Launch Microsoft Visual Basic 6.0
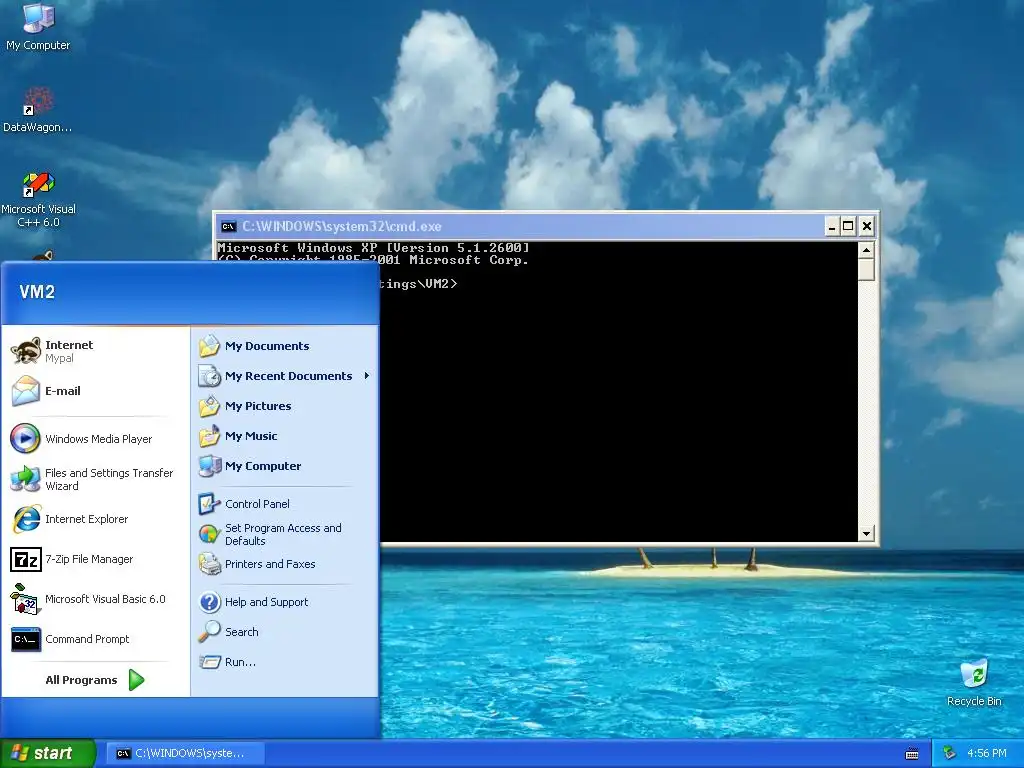Screen dimensions: 1024x768 (95, 599)
